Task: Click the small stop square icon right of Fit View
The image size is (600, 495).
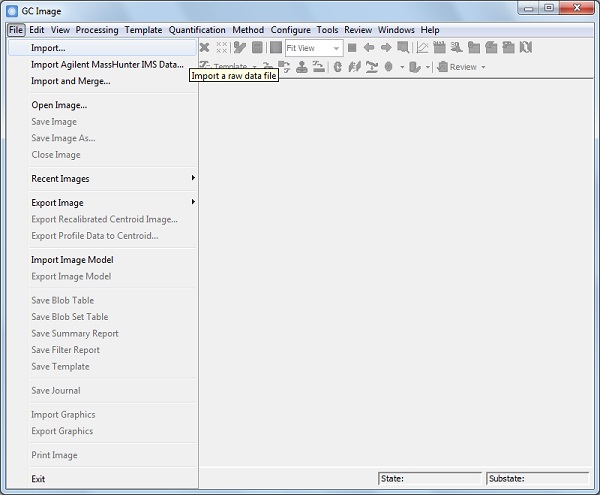Action: 352,47
